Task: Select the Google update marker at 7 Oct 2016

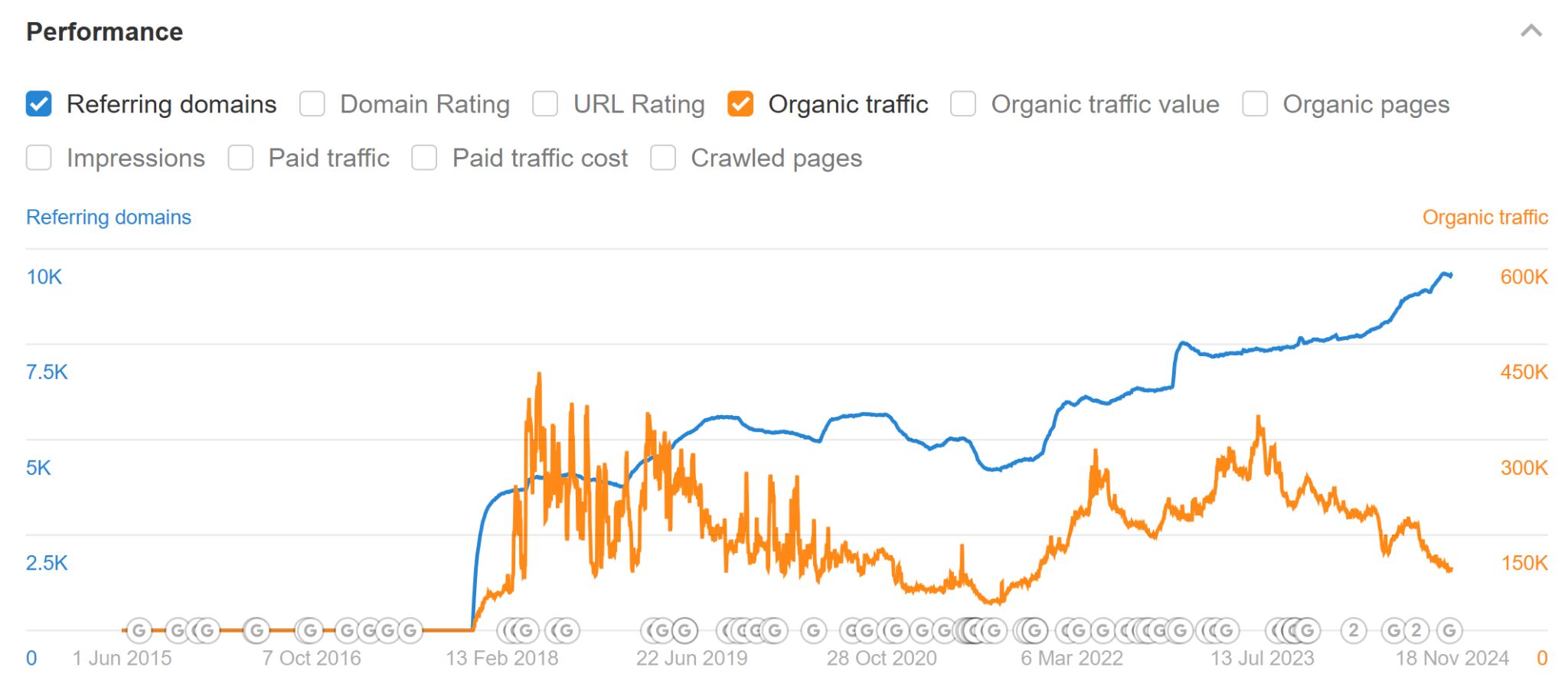Action: tap(310, 630)
